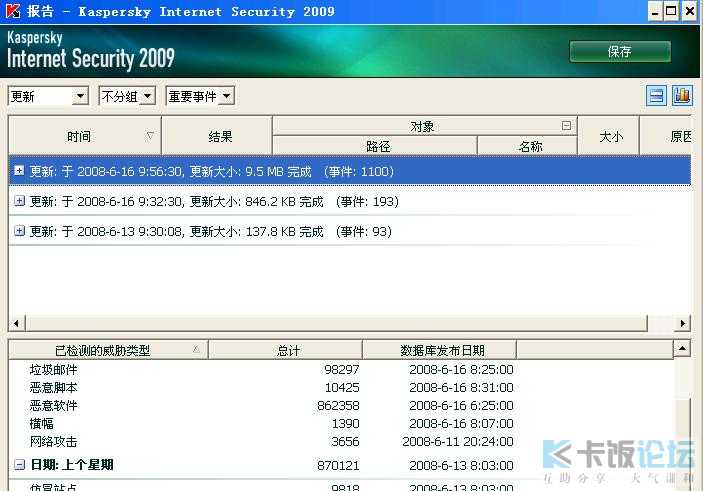Minimize the Kaspersky report window
Image resolution: width=703 pixels, height=491 pixels.
coord(655,11)
